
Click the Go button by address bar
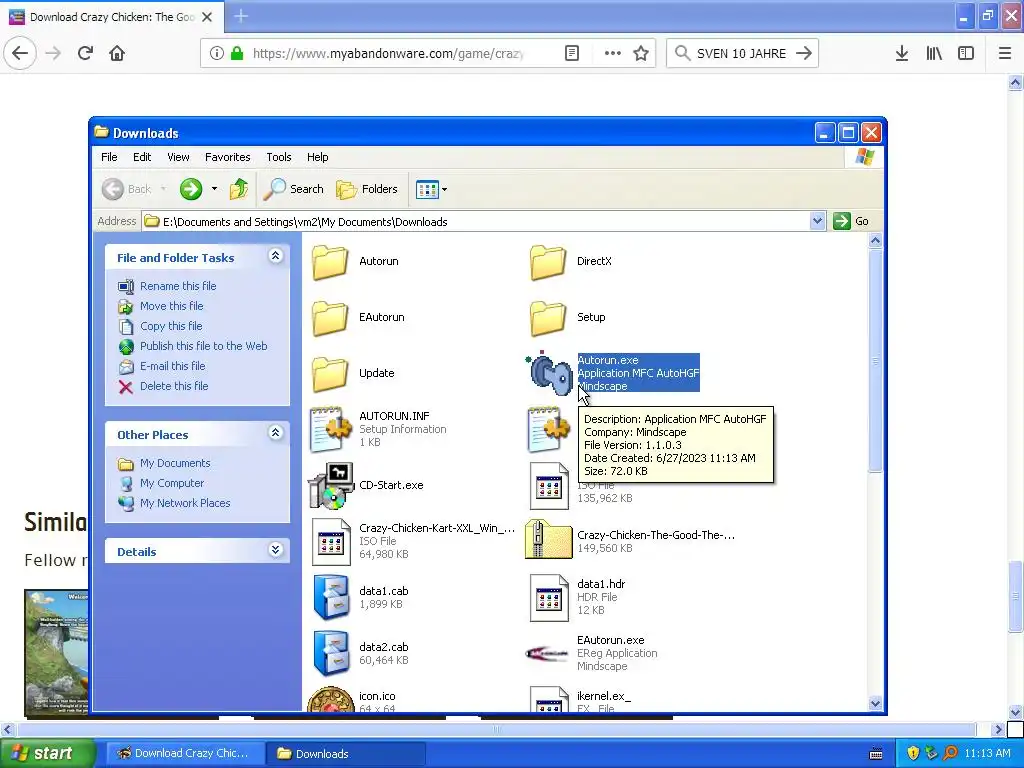pos(851,221)
